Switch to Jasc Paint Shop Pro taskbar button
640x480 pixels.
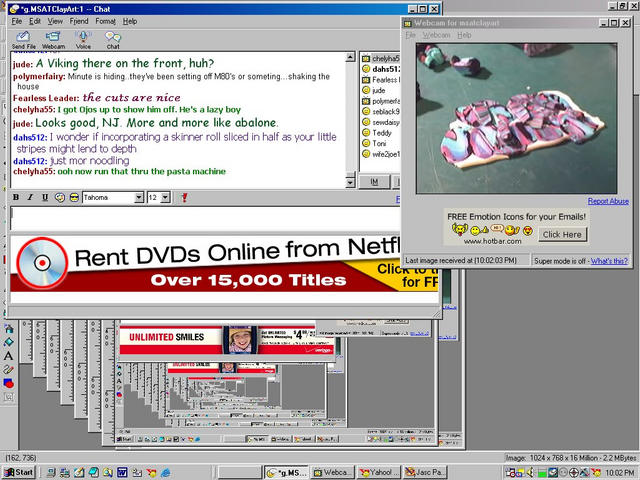[426, 473]
